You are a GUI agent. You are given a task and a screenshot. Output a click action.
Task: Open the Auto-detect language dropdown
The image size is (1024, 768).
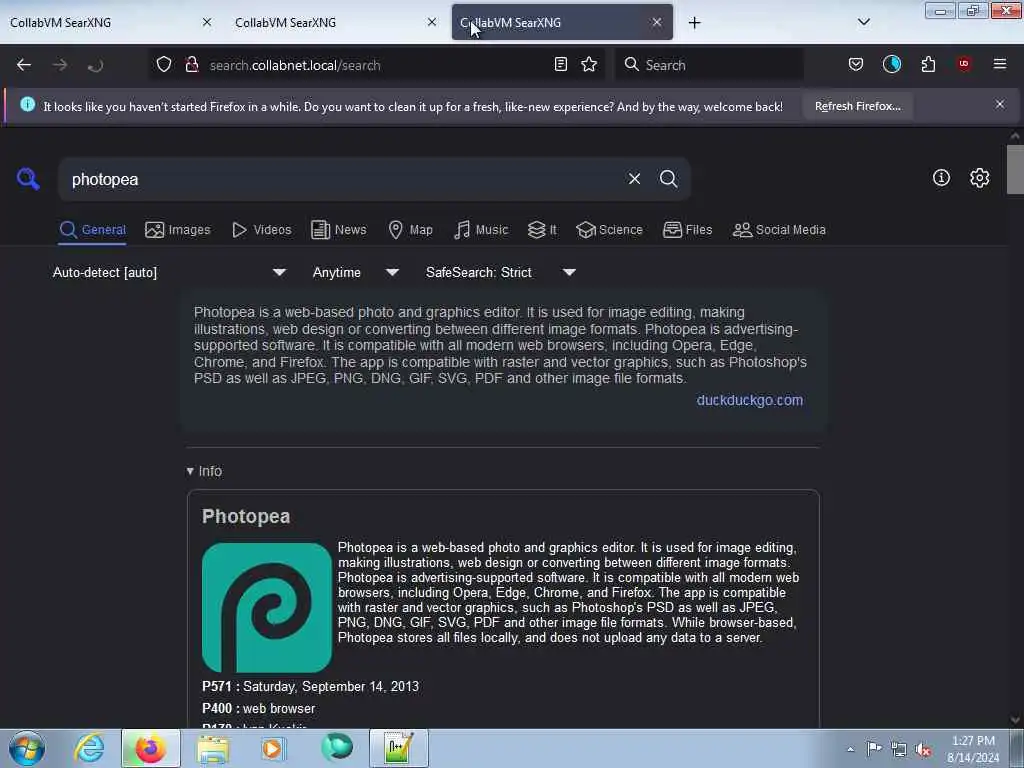tap(169, 272)
